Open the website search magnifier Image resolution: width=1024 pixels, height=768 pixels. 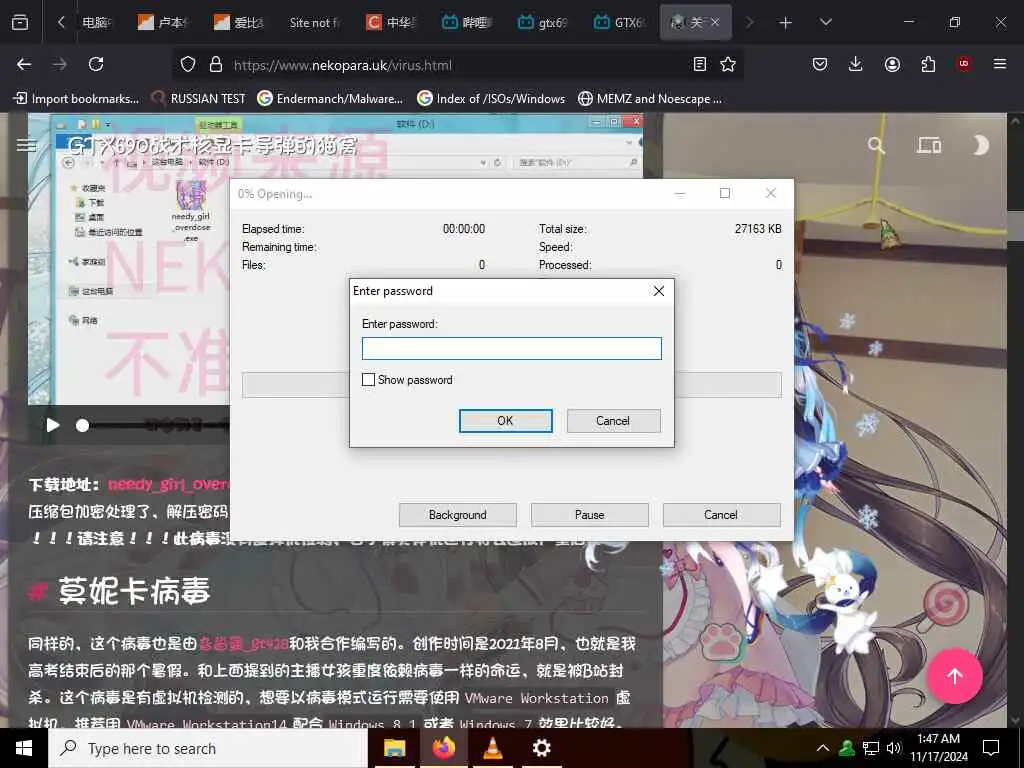(876, 145)
